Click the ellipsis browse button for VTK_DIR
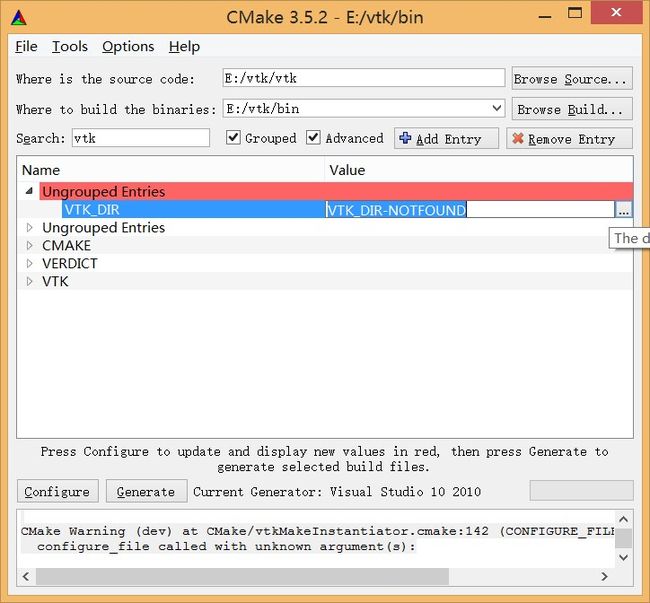Image resolution: width=650 pixels, height=603 pixels. click(x=623, y=210)
